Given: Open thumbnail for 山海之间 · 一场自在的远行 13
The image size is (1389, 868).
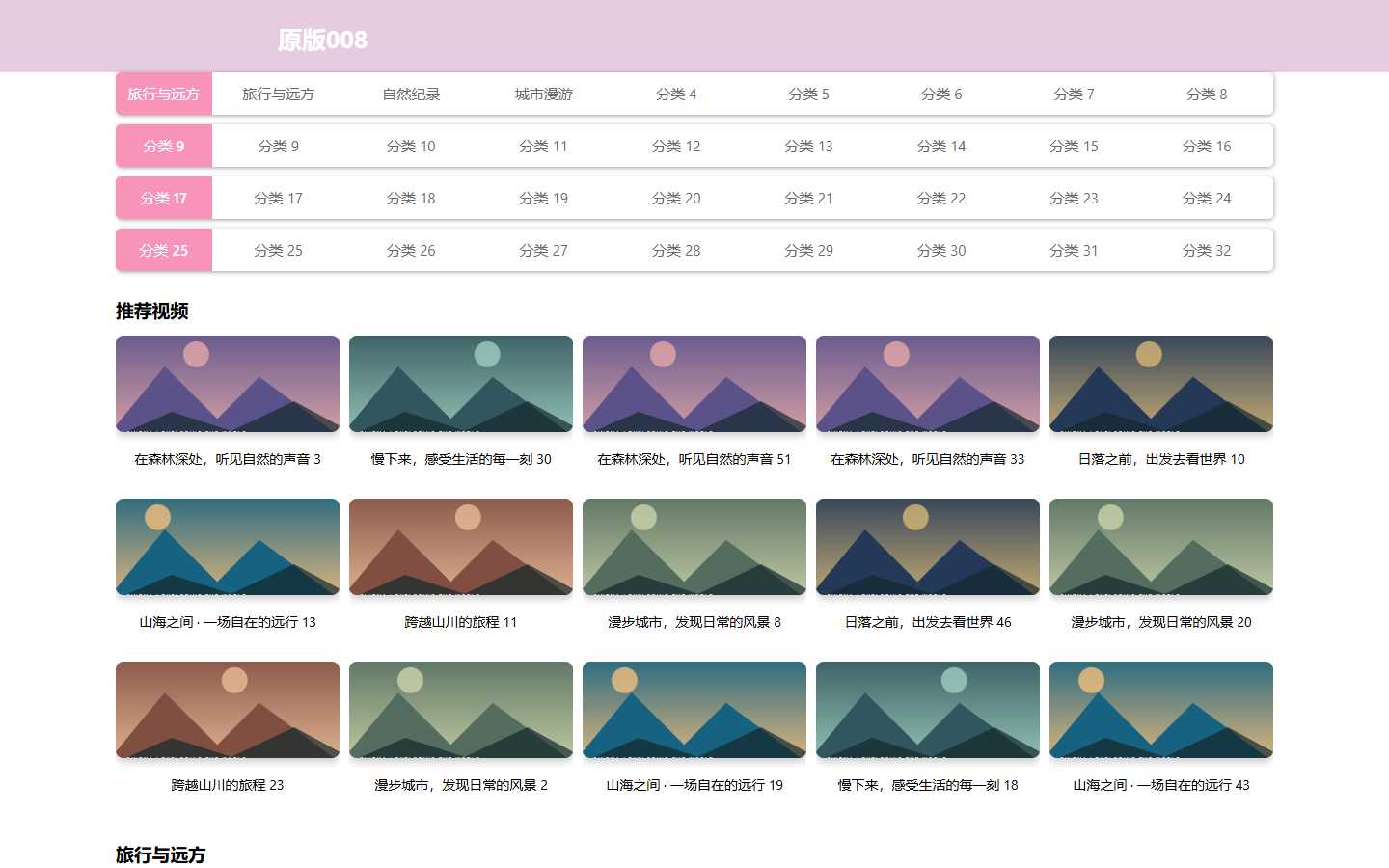Looking at the screenshot, I should tap(228, 547).
